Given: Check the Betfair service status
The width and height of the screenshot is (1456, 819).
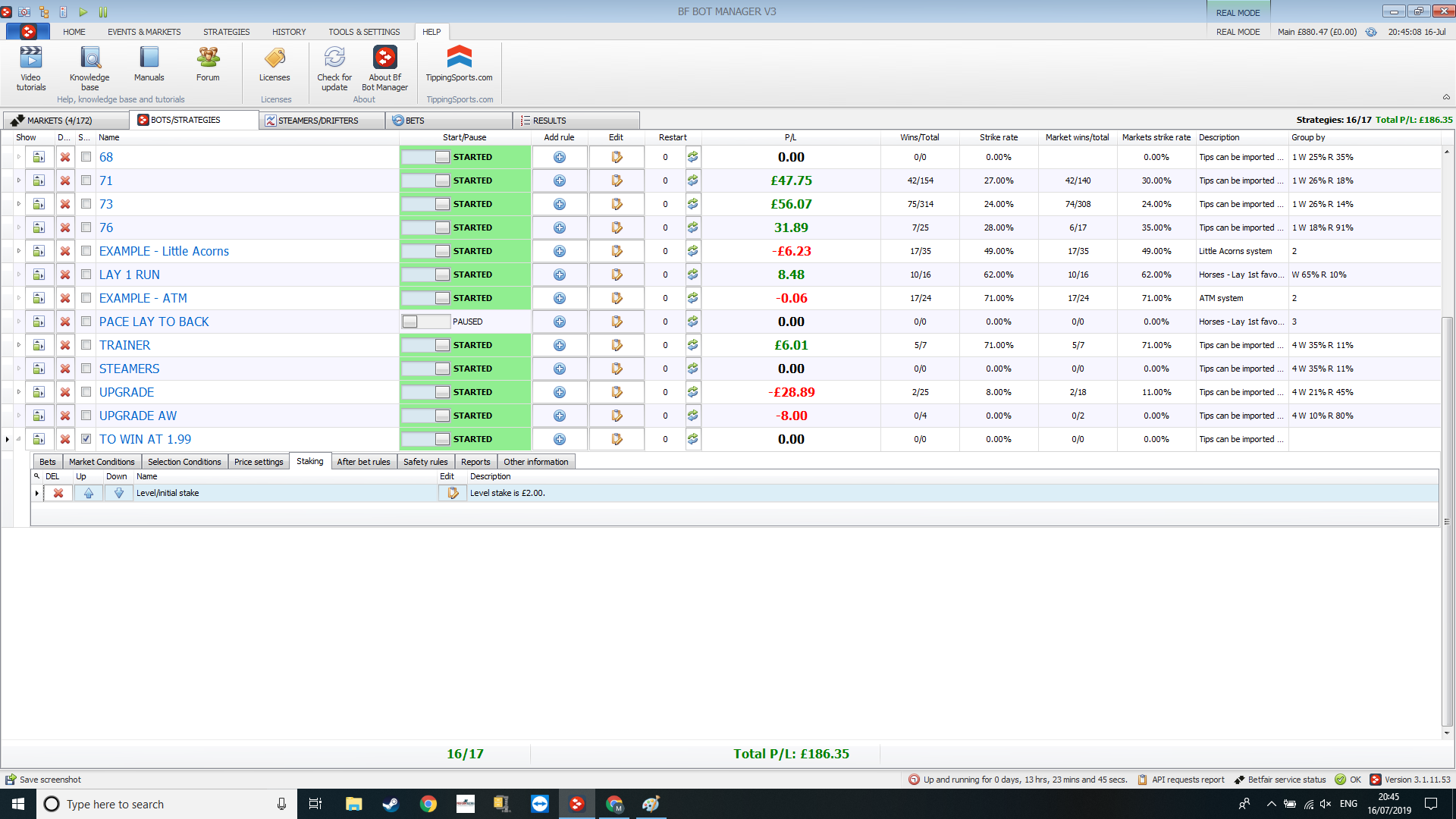Looking at the screenshot, I should [x=1280, y=780].
